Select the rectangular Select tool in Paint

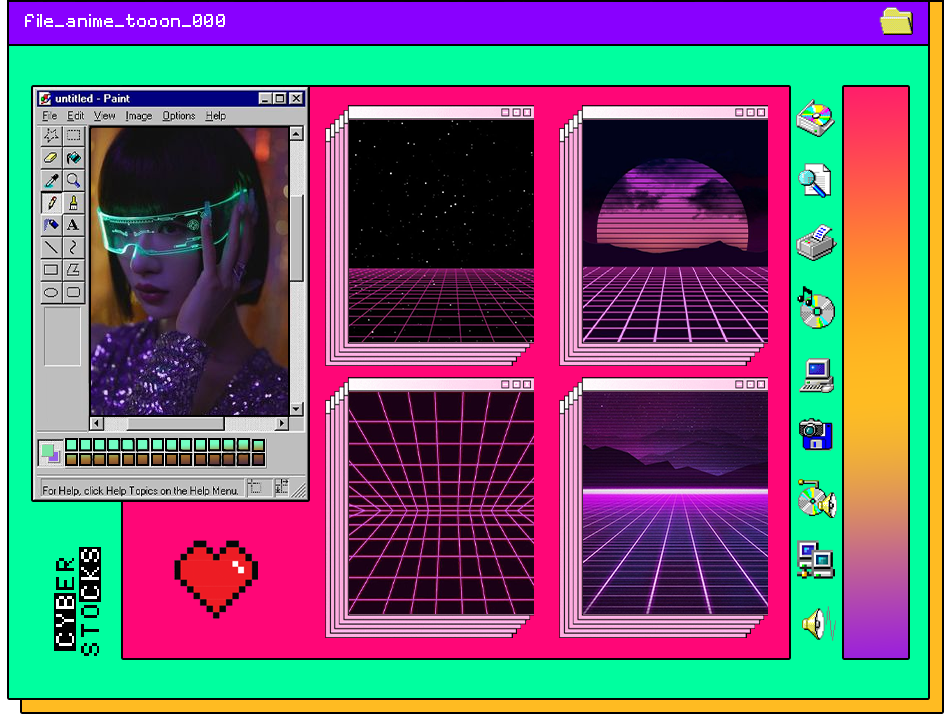coord(73,136)
